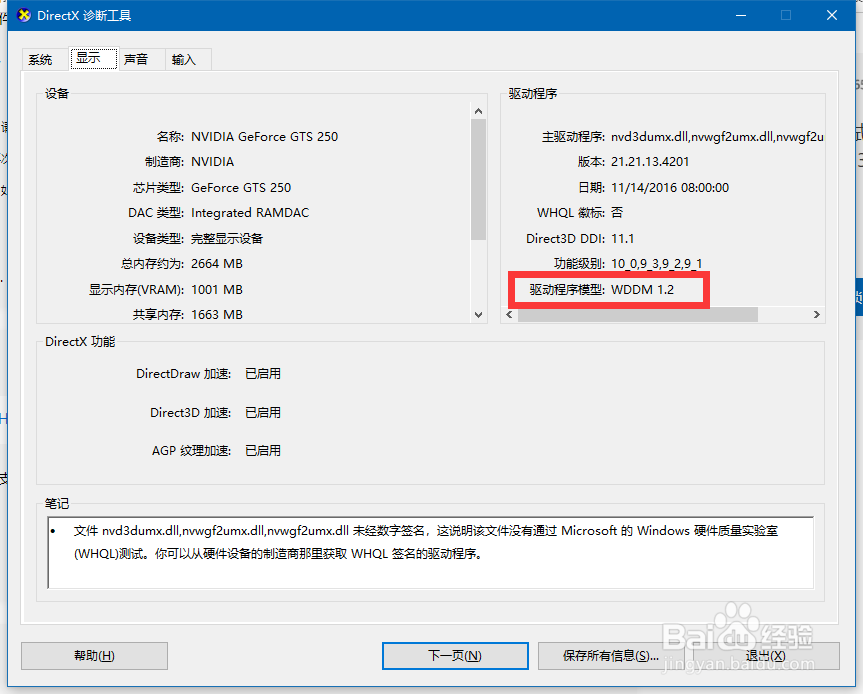Image resolution: width=863 pixels, height=694 pixels.
Task: Close the DirectX 诊断工具 window
Action: (832, 15)
